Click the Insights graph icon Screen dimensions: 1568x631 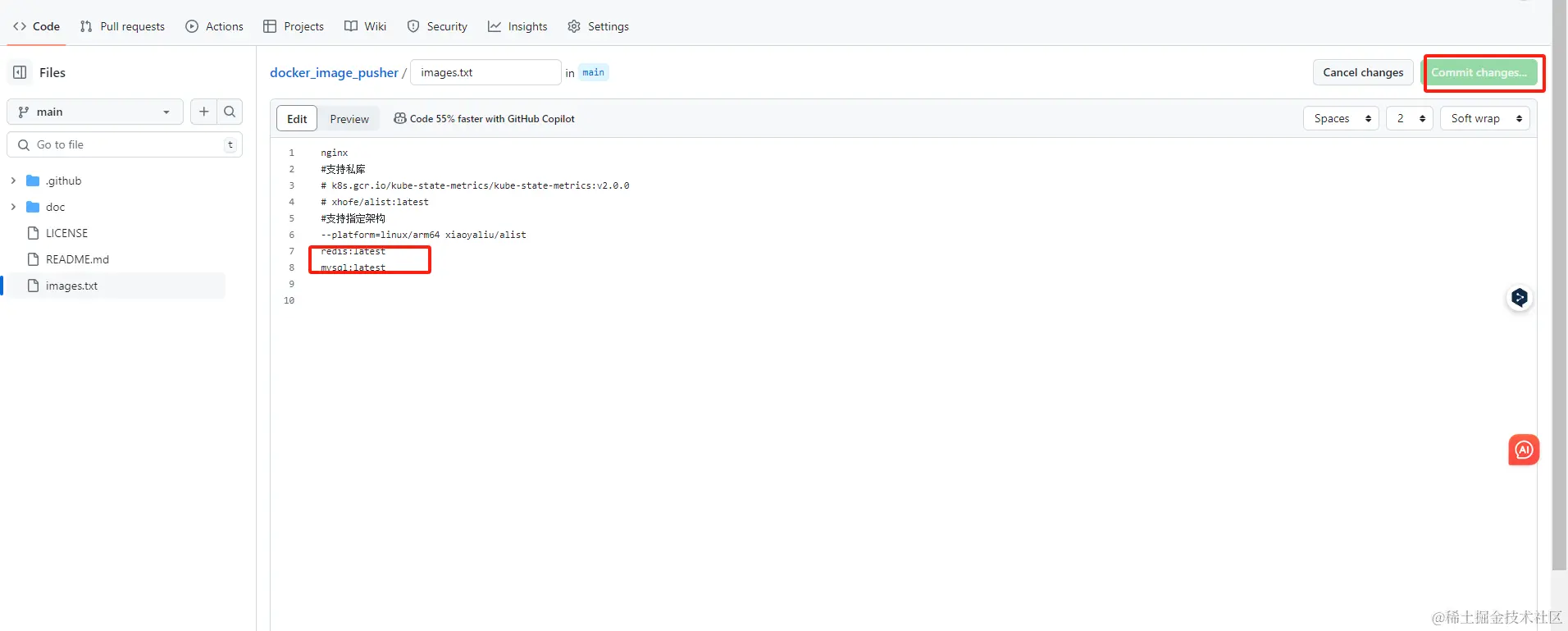click(495, 26)
